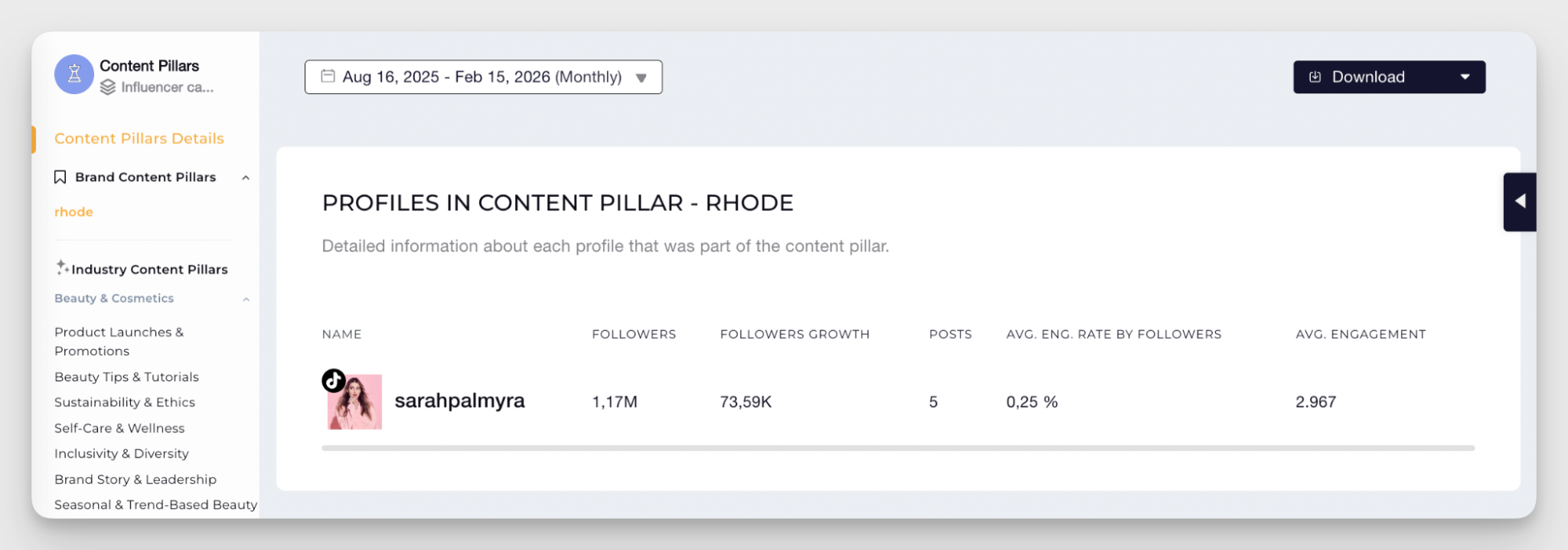Select the rhode brand content pillar
This screenshot has width=1568, height=550.
tap(74, 212)
